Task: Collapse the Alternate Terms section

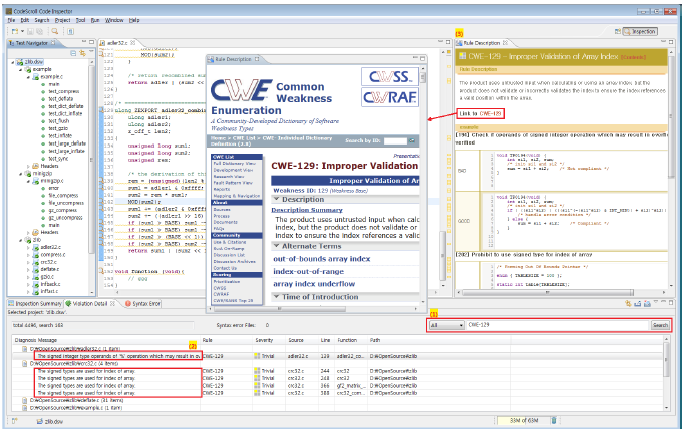Action: tap(276, 246)
